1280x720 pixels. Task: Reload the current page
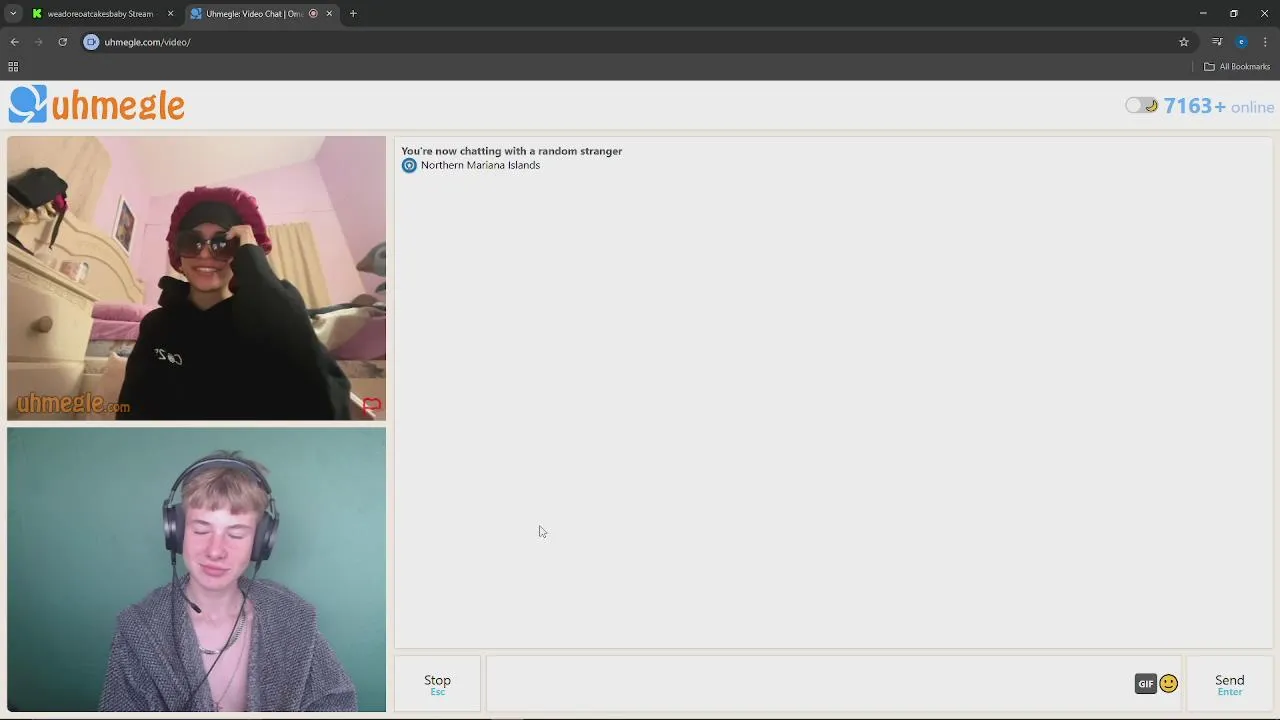click(62, 42)
